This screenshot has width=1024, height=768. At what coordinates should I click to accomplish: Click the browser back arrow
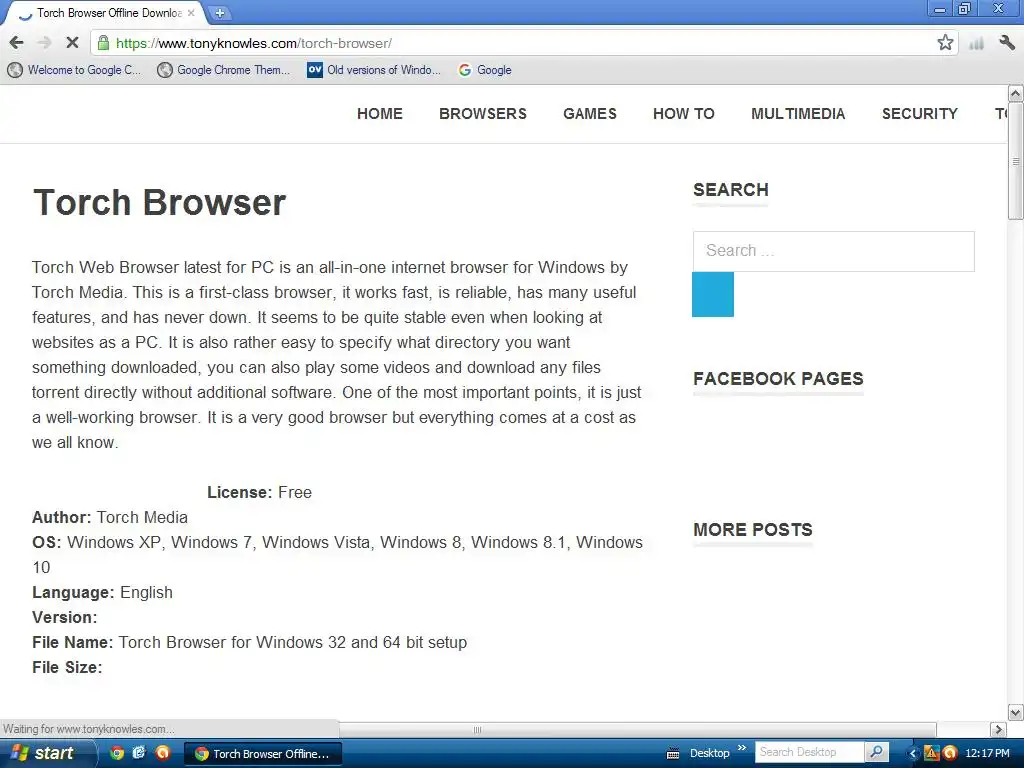pyautogui.click(x=16, y=43)
